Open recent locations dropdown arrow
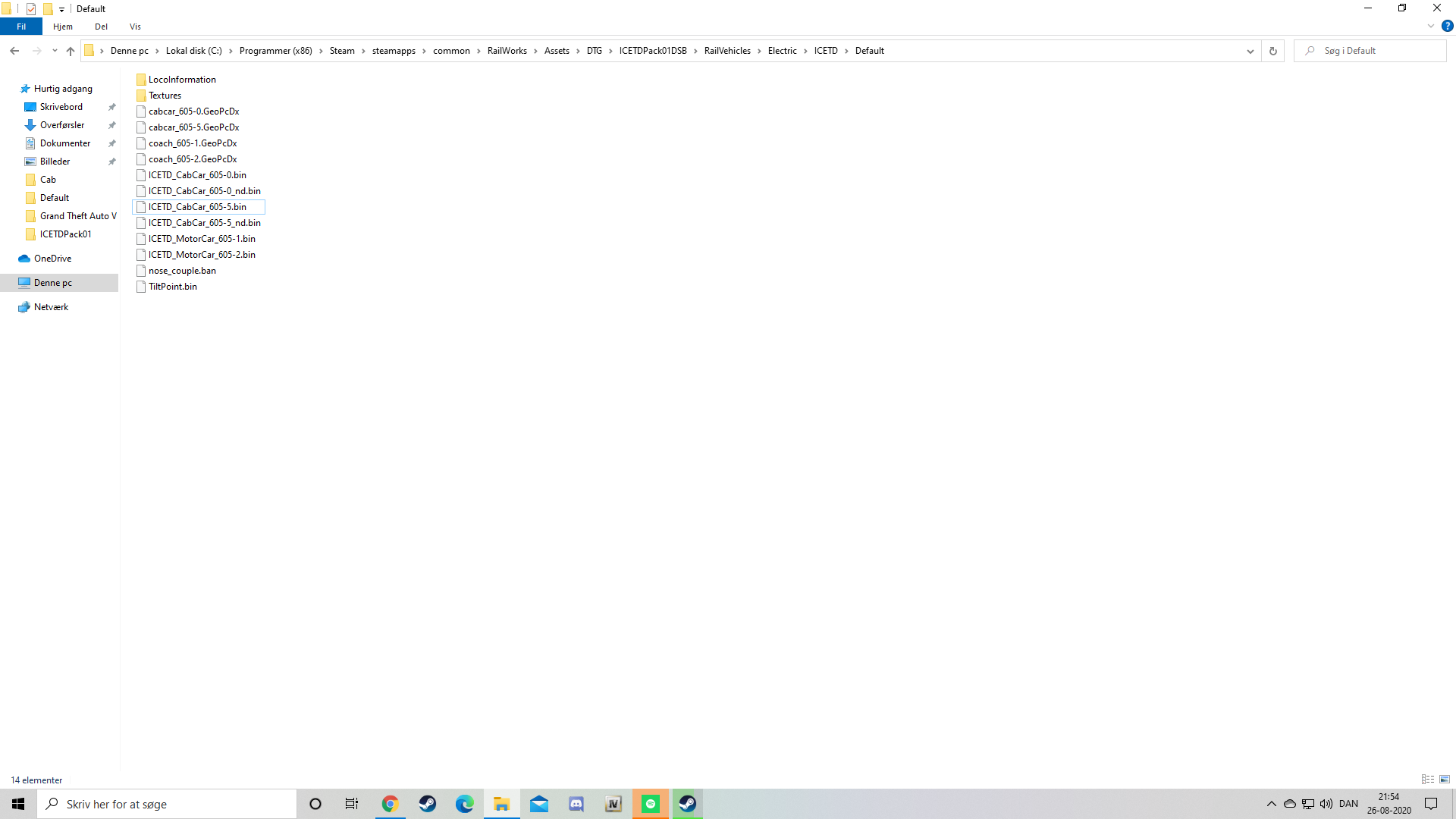 point(55,51)
